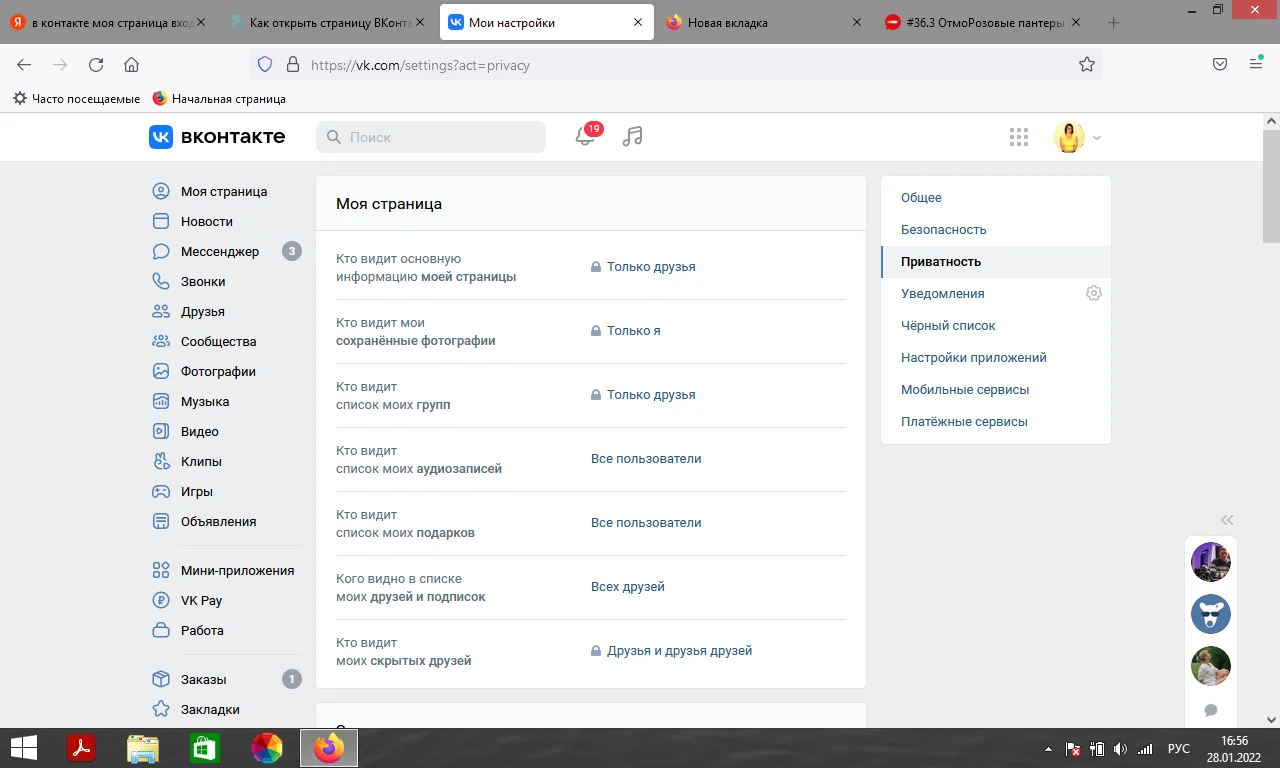Screen dimensions: 1280x768
Task: Change hidden friends visibility 'Друзья и друзья друзей'
Action: [x=679, y=651]
